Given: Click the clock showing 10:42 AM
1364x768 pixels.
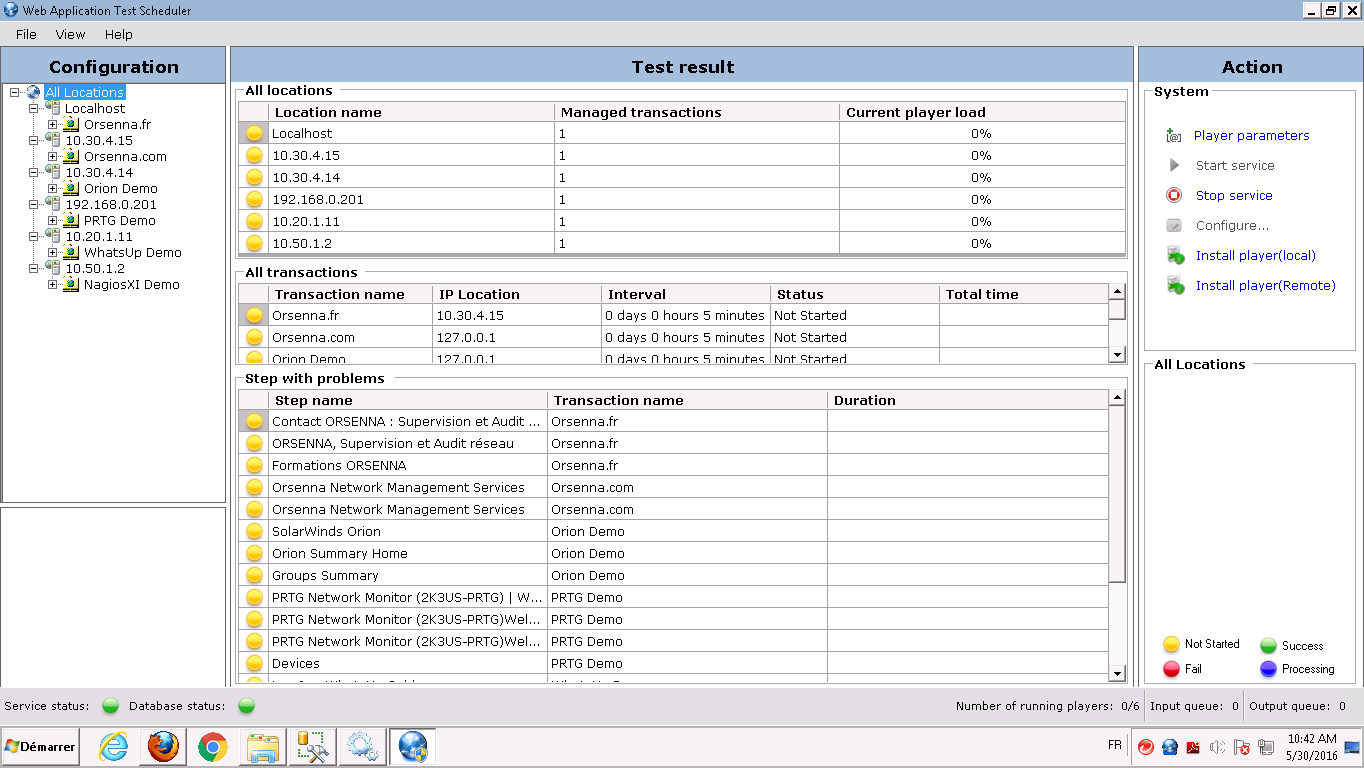Looking at the screenshot, I should tap(1312, 739).
